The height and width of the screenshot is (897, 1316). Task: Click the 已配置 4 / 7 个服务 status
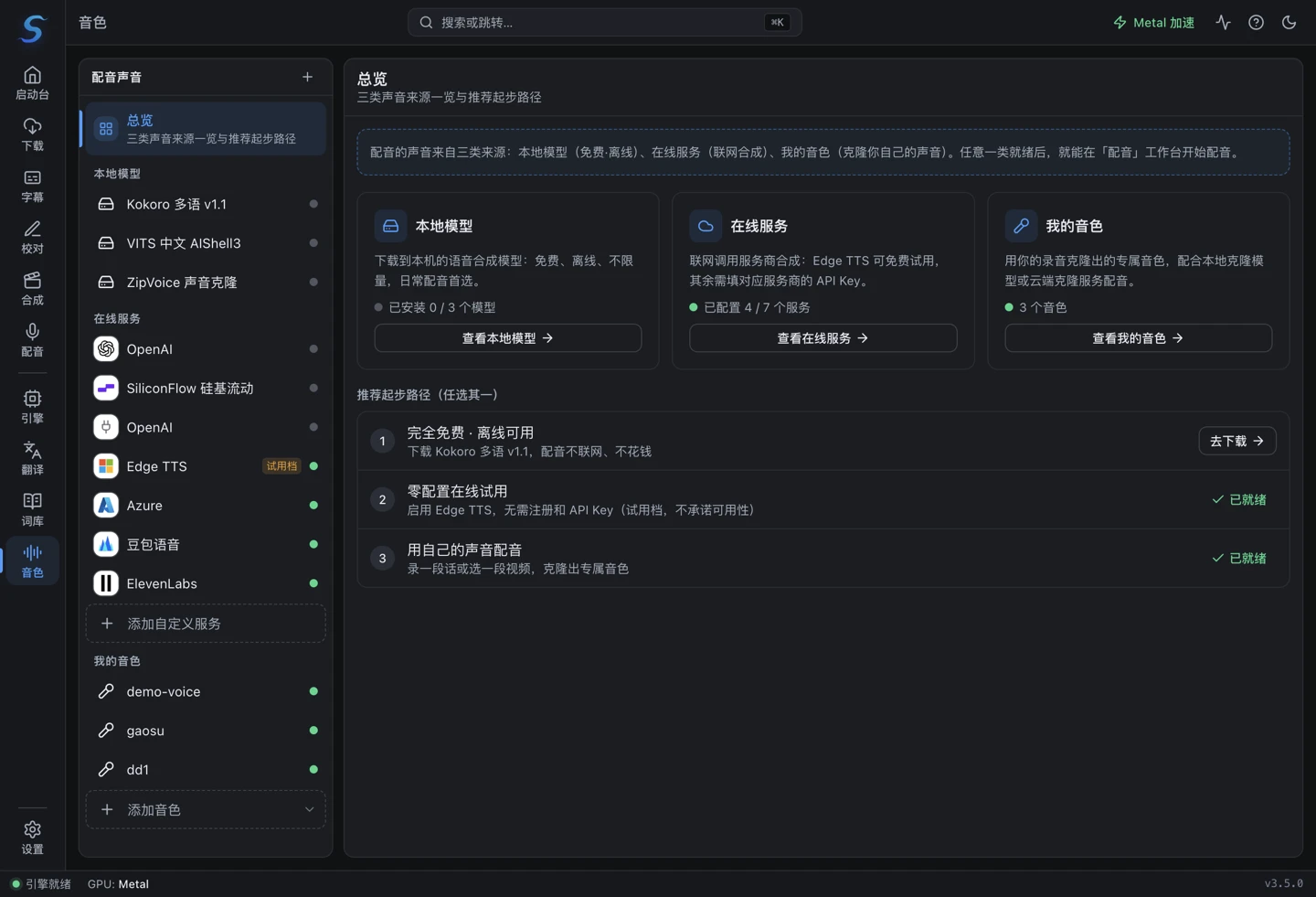[x=749, y=307]
